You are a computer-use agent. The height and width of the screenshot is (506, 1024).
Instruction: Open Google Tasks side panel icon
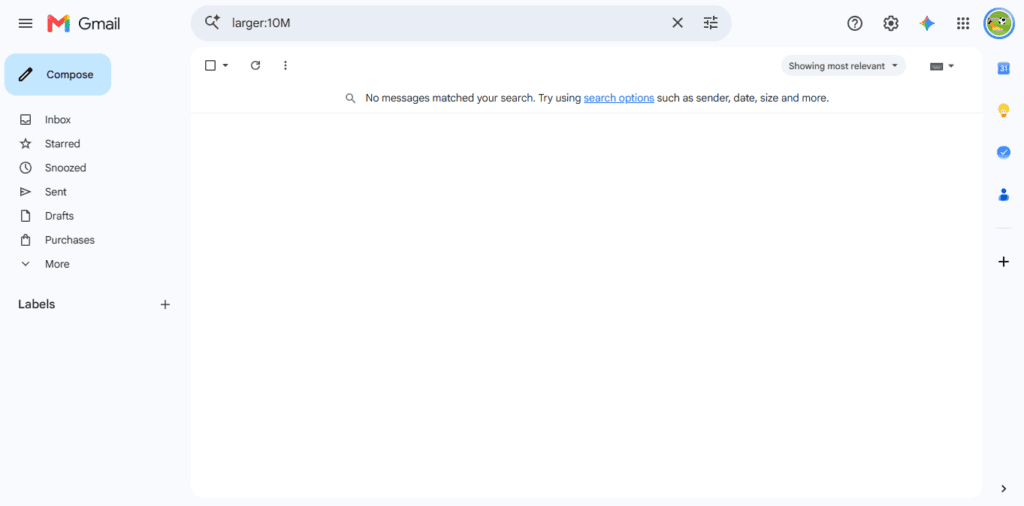[x=1004, y=152]
